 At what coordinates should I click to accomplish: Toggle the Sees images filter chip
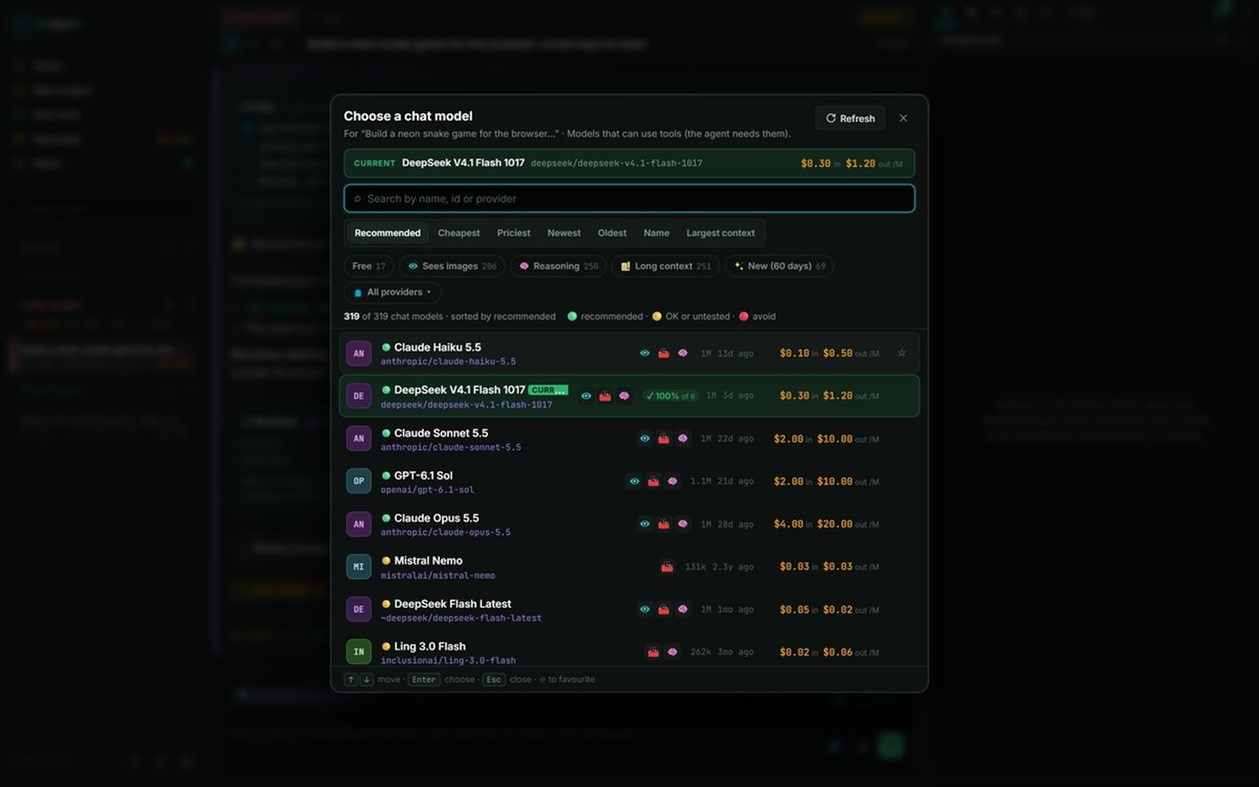tap(452, 266)
